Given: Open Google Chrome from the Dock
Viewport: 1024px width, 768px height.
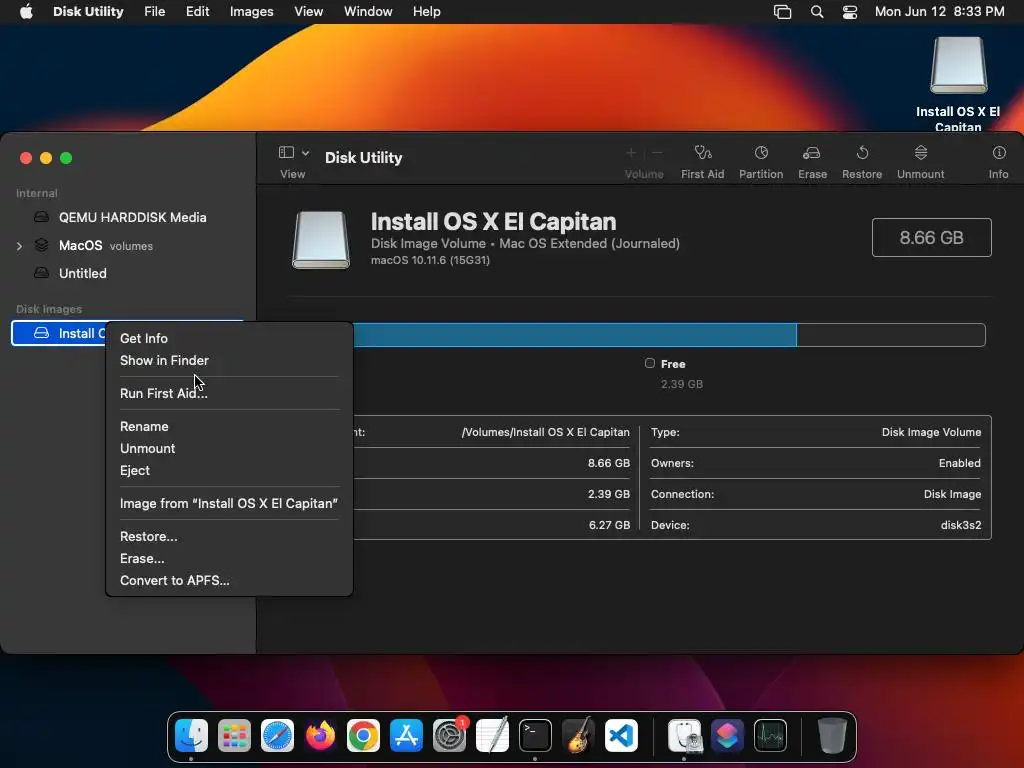Looking at the screenshot, I should [363, 736].
